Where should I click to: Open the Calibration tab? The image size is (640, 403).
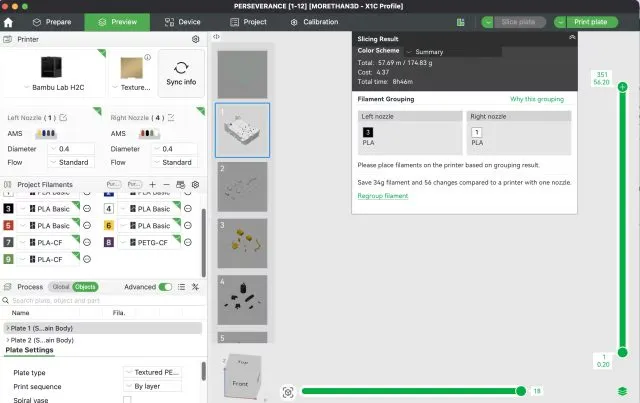pyautogui.click(x=315, y=21)
